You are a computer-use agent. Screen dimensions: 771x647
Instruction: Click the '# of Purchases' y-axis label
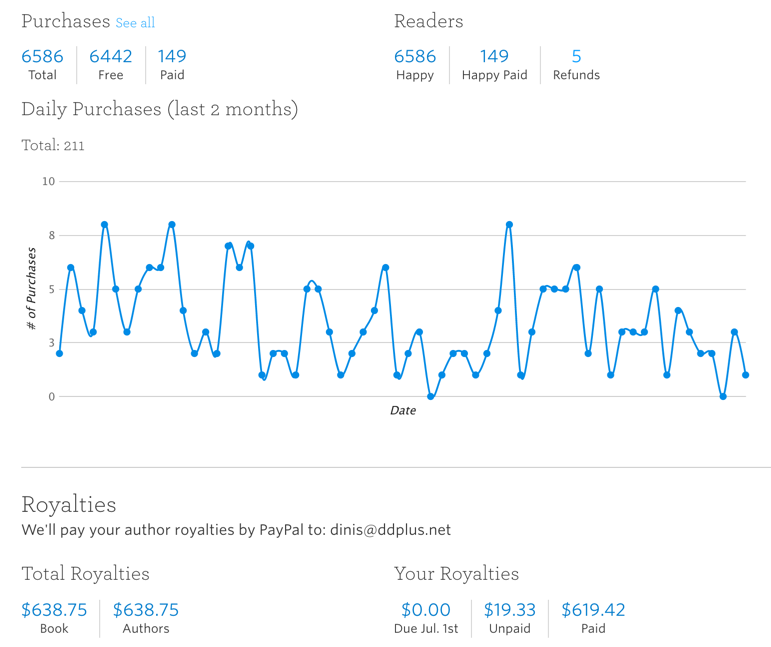tap(31, 290)
